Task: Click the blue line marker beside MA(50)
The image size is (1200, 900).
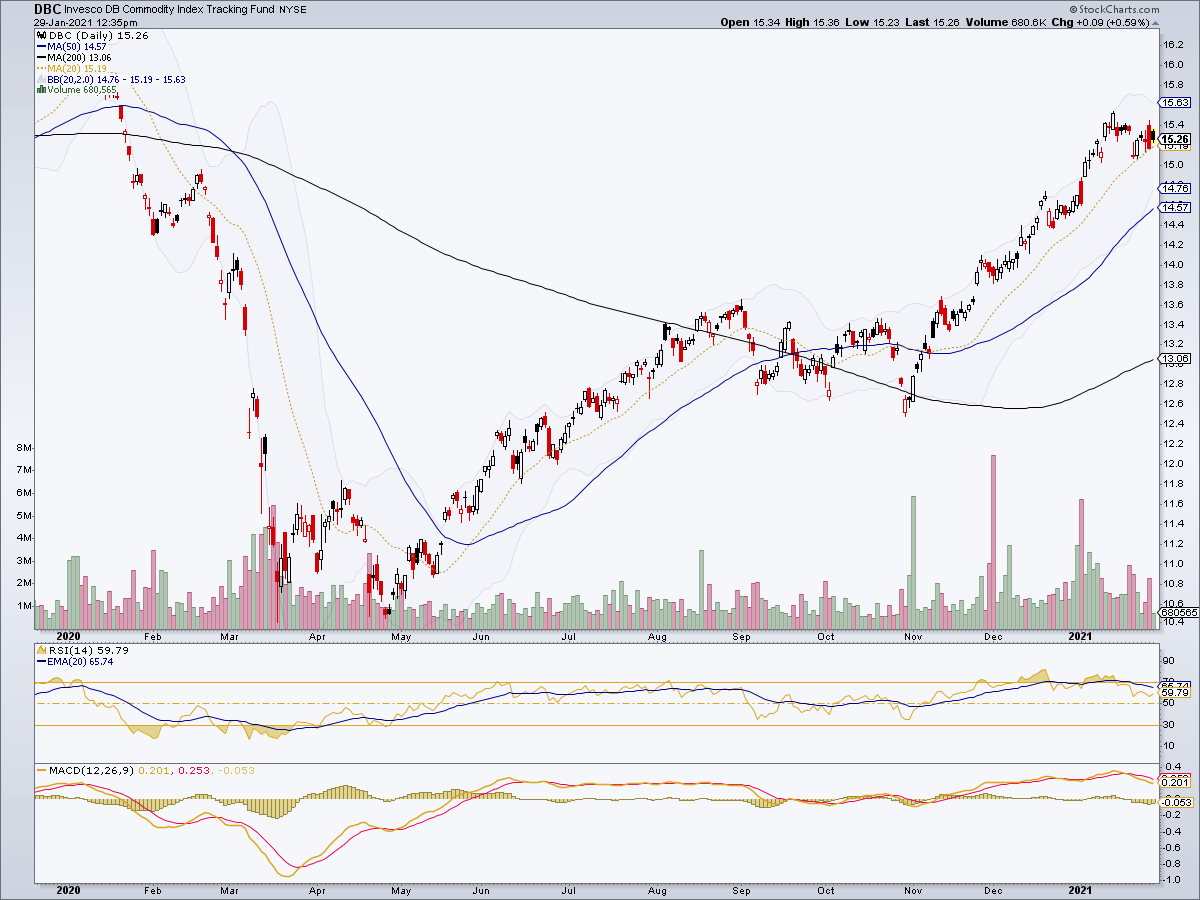Action: (x=41, y=46)
